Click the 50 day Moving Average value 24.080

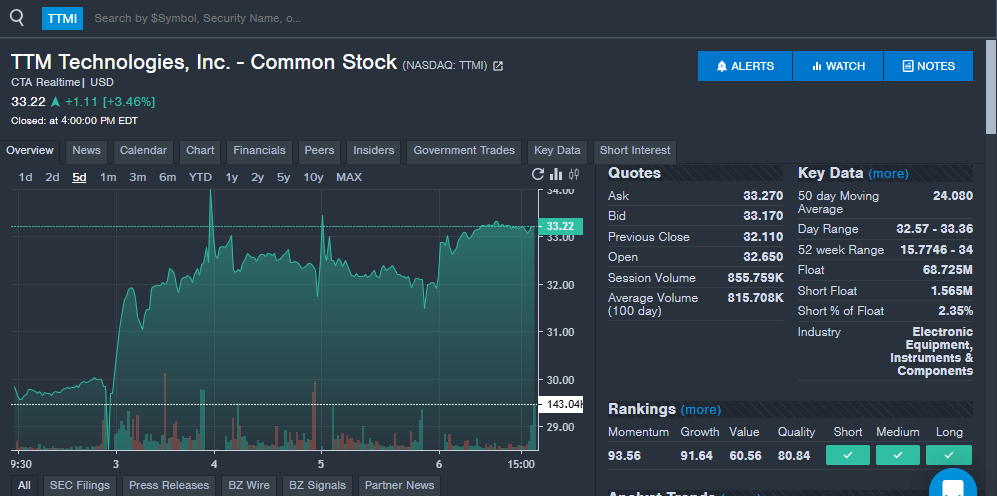click(x=952, y=196)
